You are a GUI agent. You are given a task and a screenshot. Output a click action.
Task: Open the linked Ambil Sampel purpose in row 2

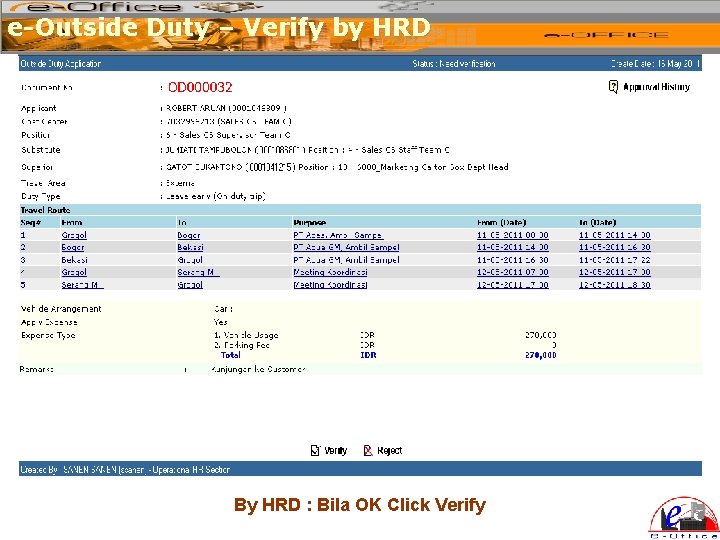point(346,247)
